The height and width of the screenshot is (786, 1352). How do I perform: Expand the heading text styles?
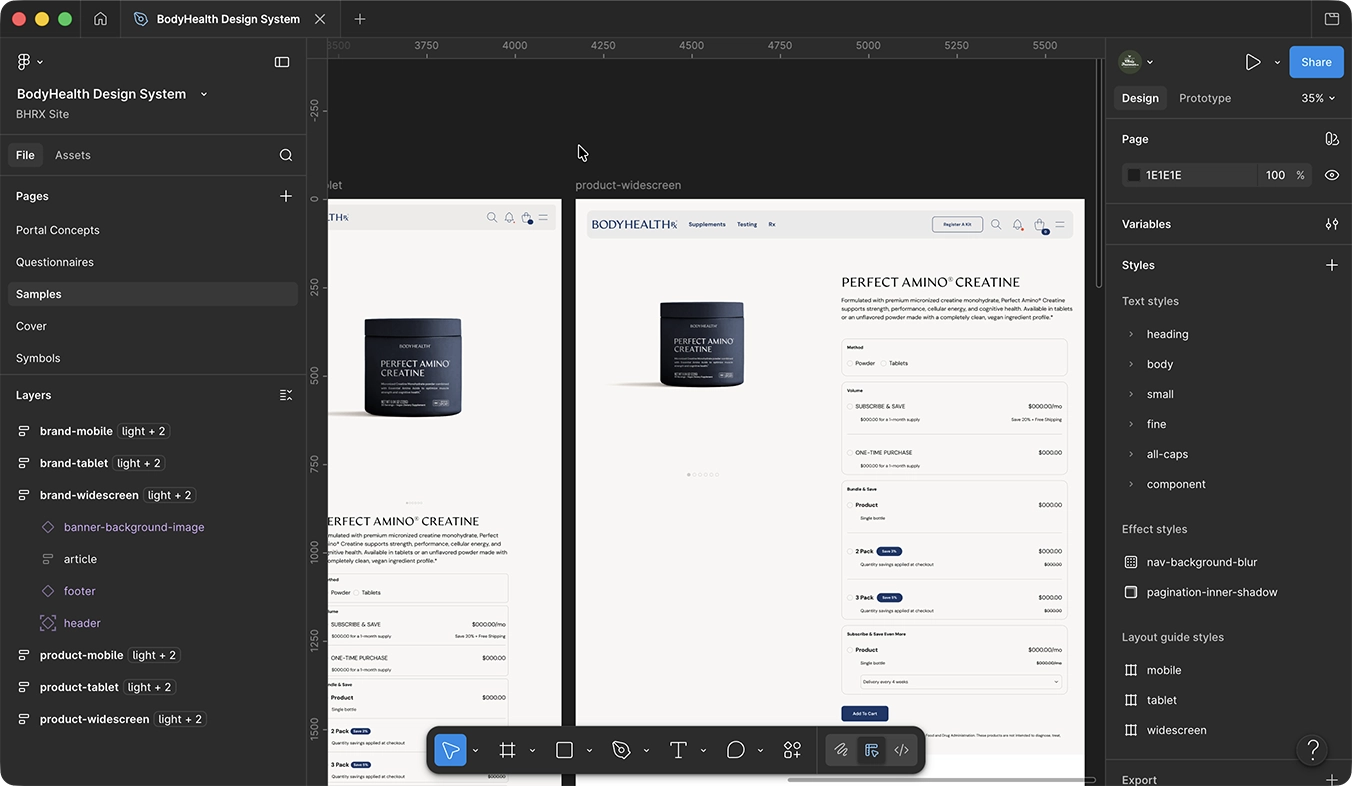[x=1131, y=334]
